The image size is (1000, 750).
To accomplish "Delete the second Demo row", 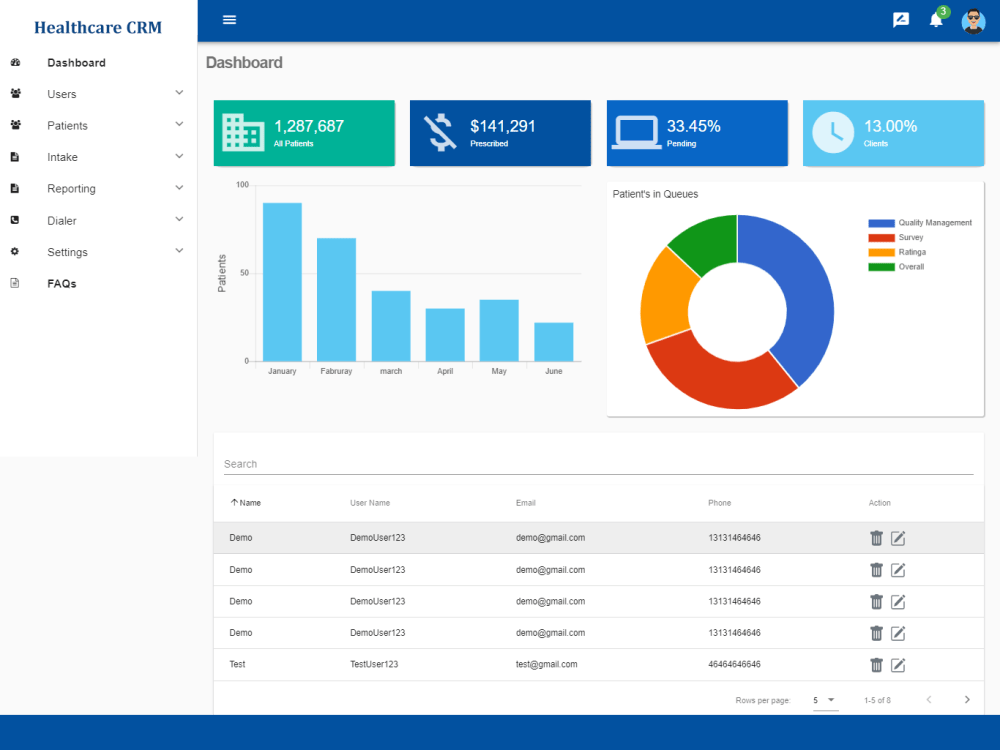I will click(876, 570).
